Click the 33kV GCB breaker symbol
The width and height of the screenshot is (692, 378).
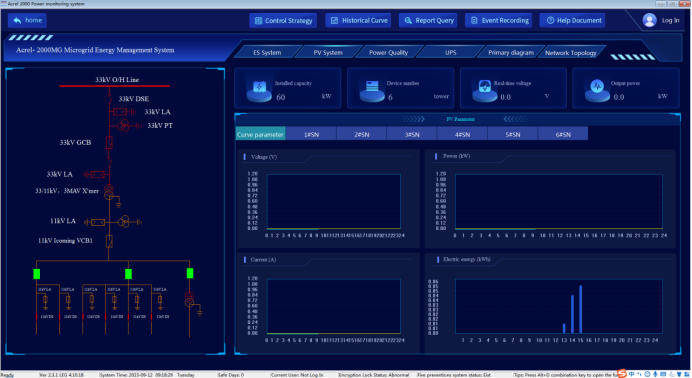pos(109,142)
